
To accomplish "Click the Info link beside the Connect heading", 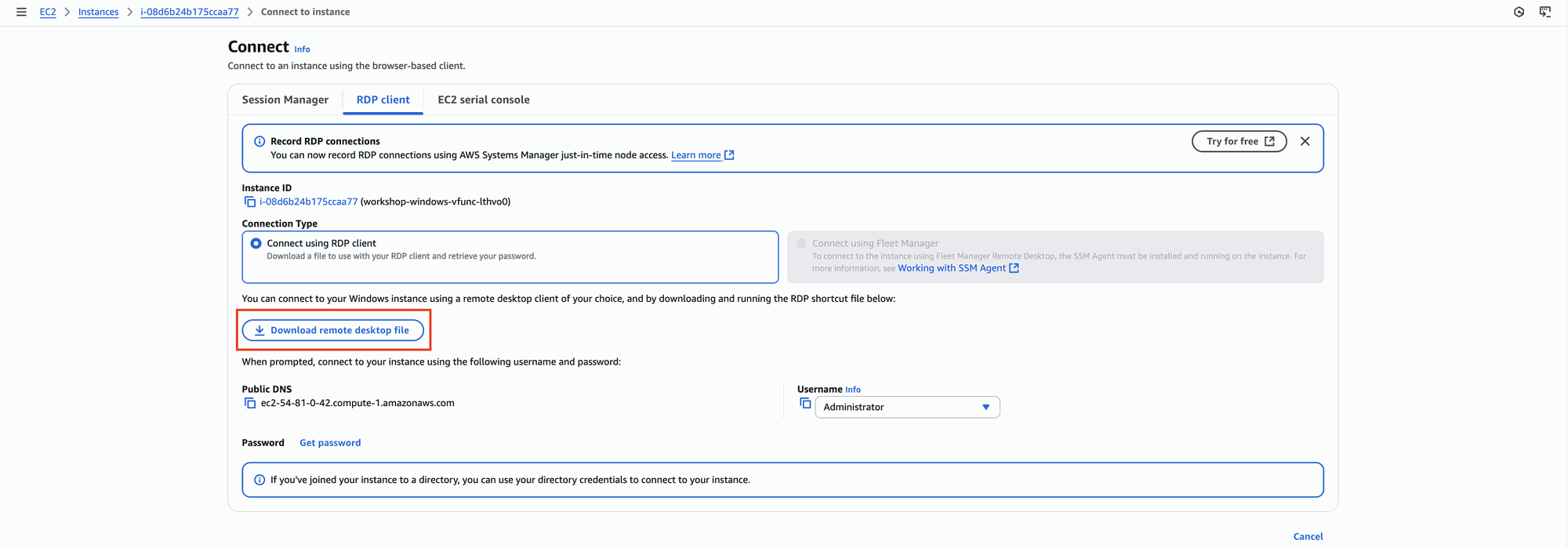I will (302, 49).
